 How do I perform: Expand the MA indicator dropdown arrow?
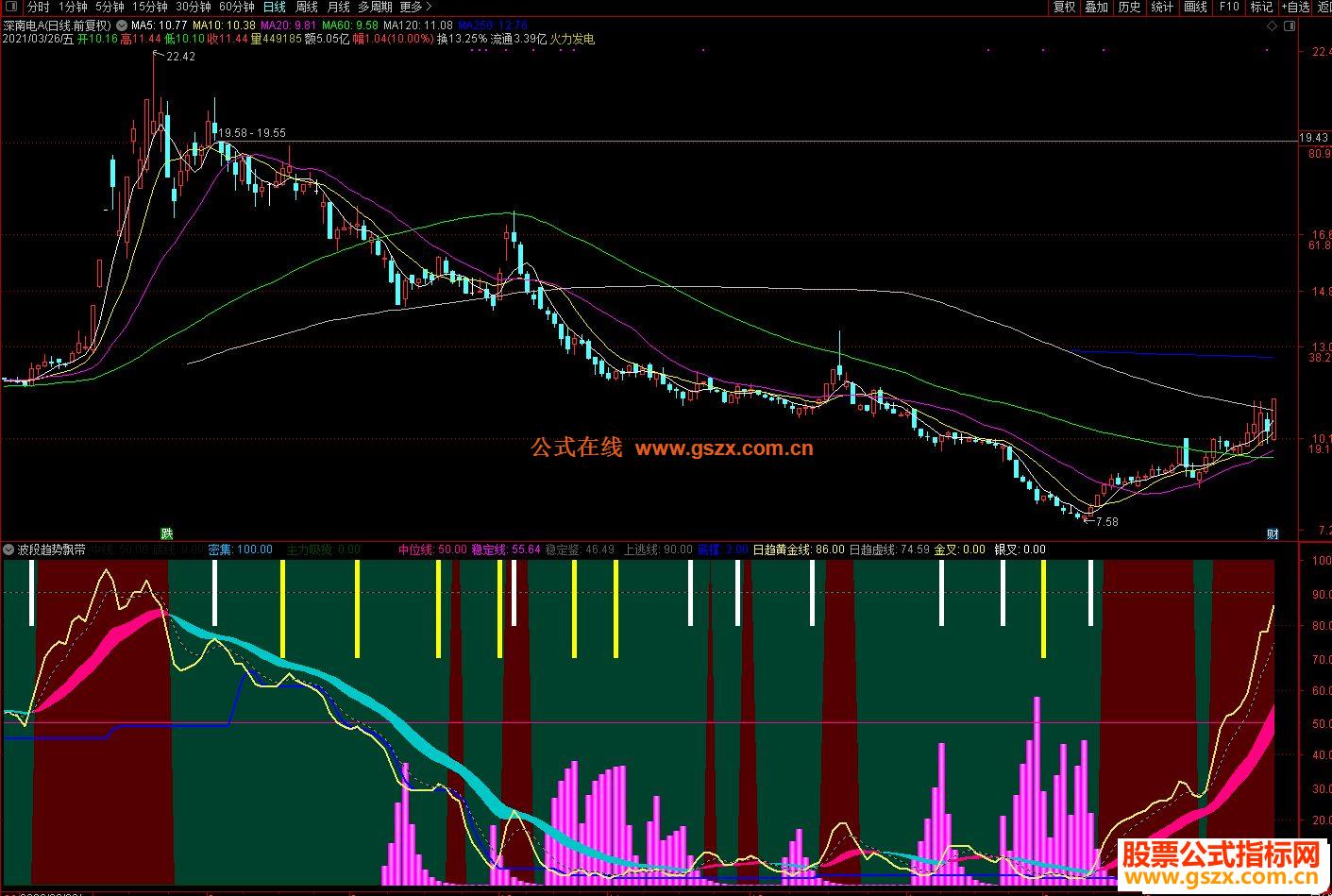(121, 25)
